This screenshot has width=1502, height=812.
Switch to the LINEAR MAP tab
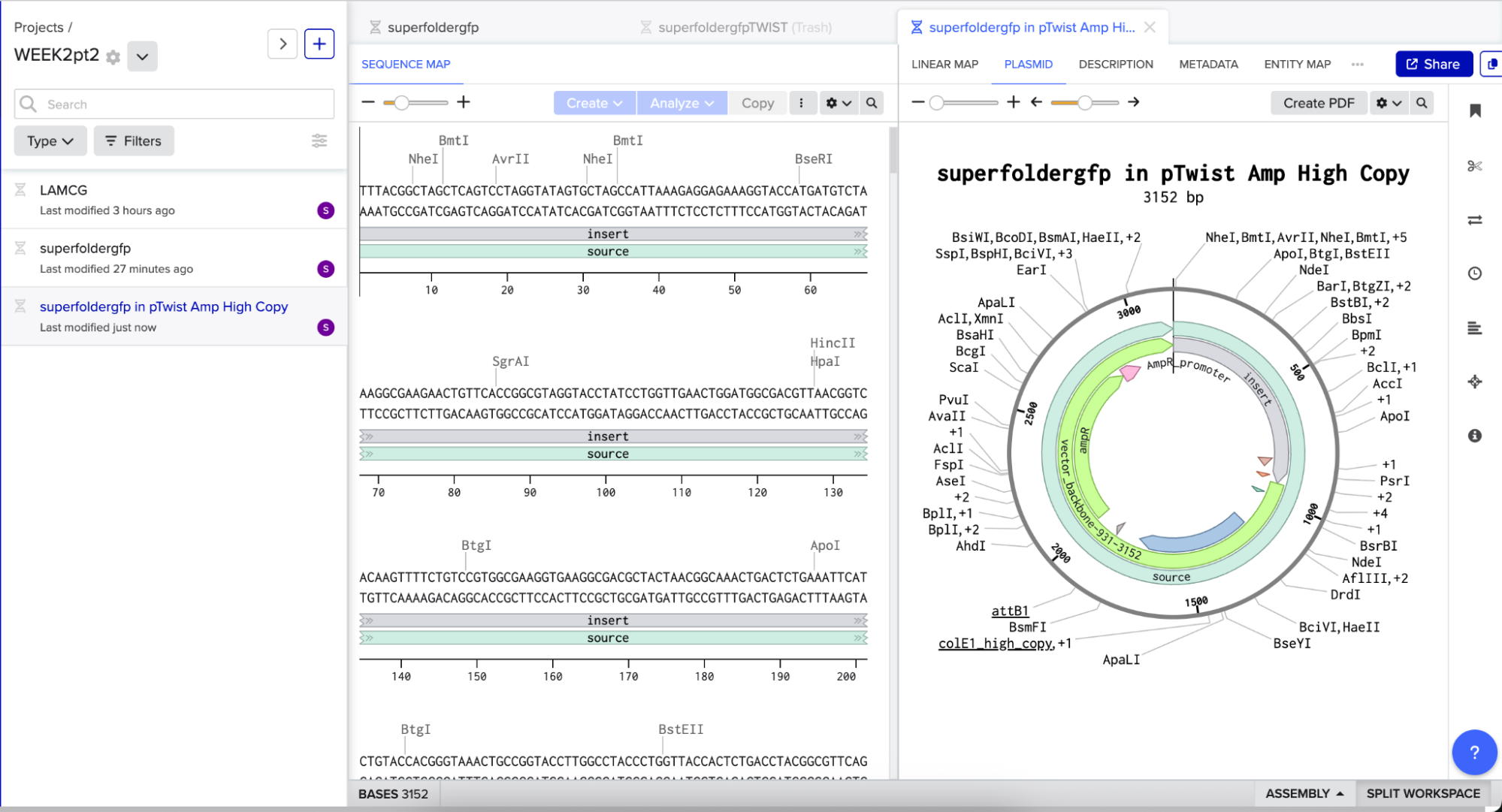944,65
